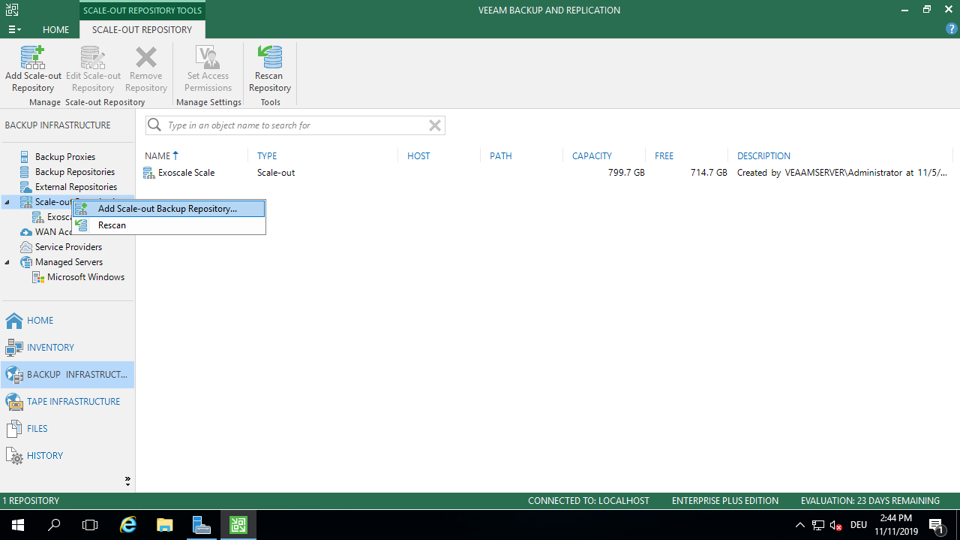The width and height of the screenshot is (960, 540).
Task: Expand navigation pane options chevron
Action: pos(127,481)
